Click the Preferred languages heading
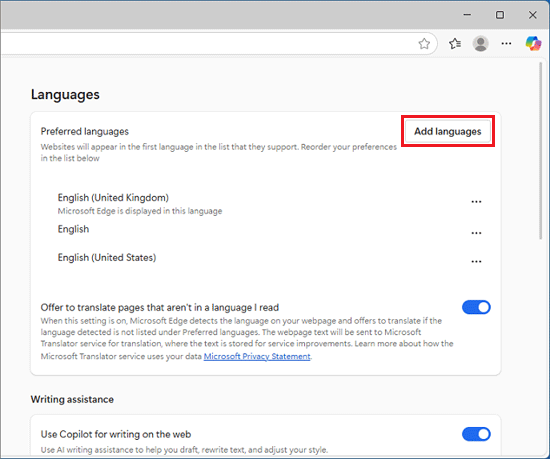The height and width of the screenshot is (459, 550). (x=85, y=131)
